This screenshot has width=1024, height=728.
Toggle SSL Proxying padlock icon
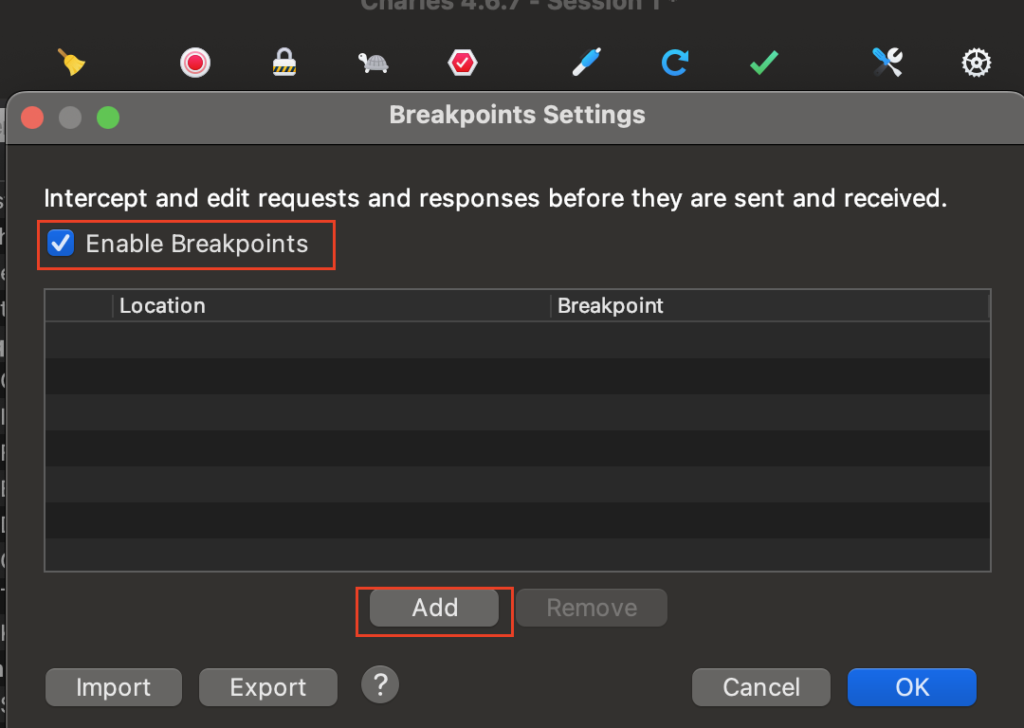(284, 63)
